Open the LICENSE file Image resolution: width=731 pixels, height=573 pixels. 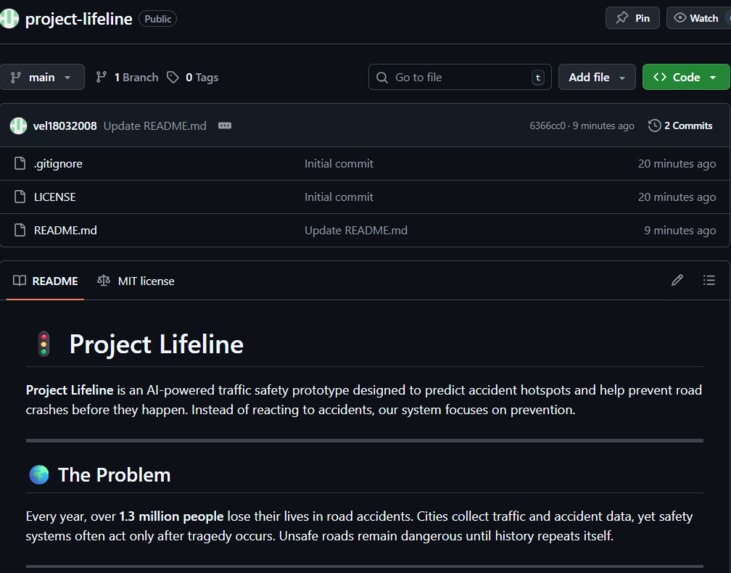click(x=55, y=197)
